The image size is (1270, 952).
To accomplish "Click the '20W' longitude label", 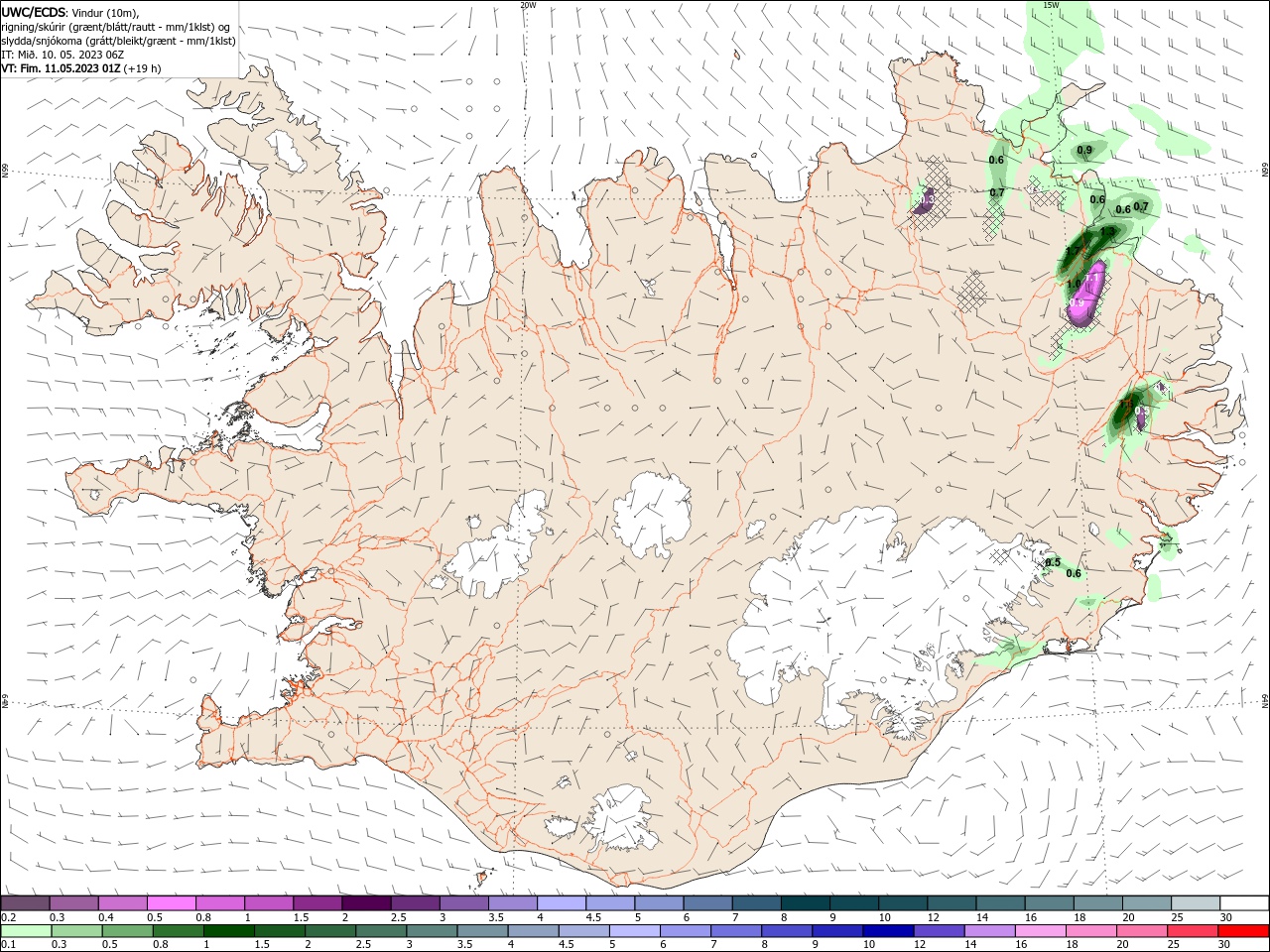I will (528, 5).
